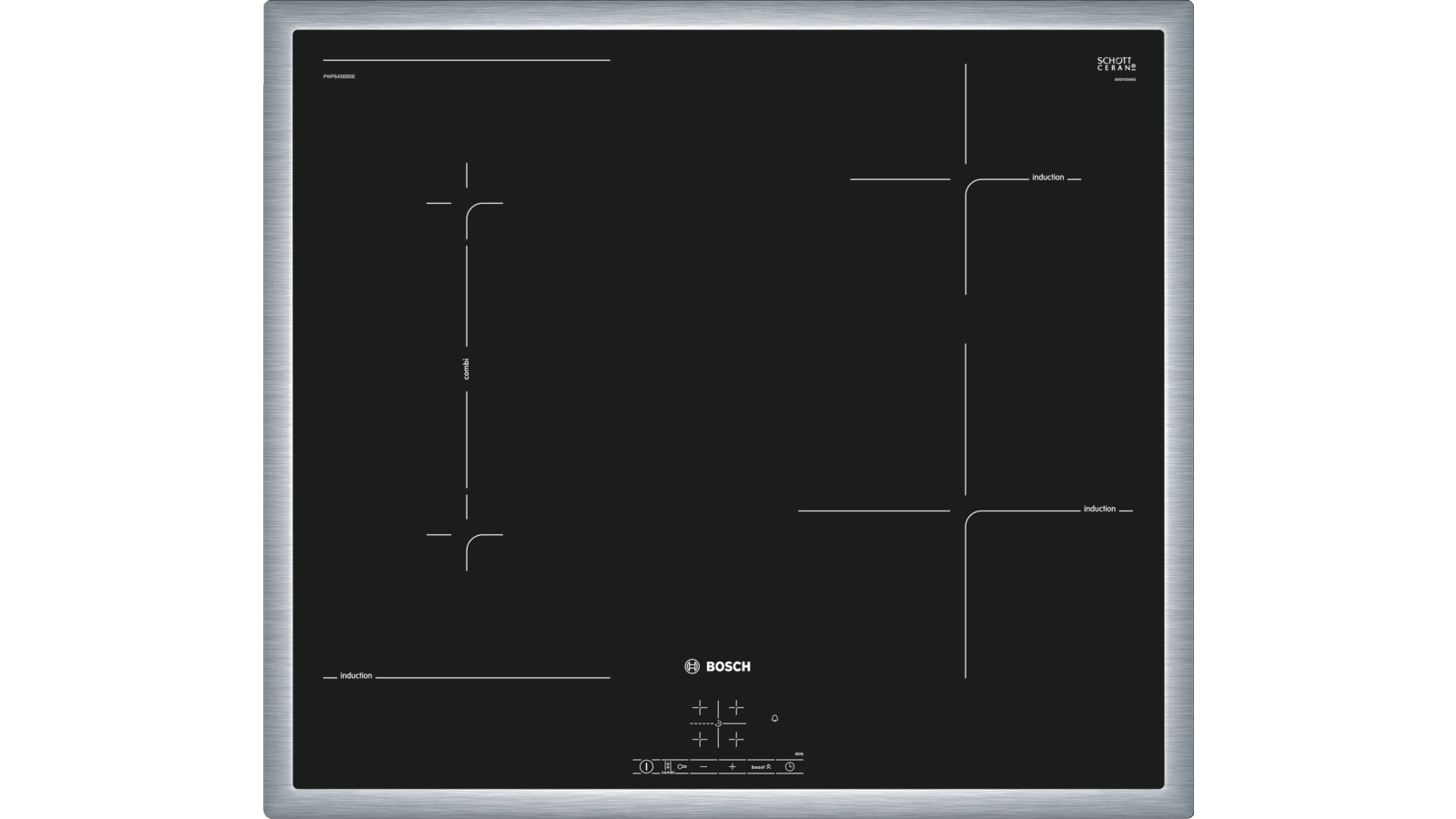The height and width of the screenshot is (819, 1456).
Task: Tap the clock timer symbol
Action: click(x=790, y=766)
